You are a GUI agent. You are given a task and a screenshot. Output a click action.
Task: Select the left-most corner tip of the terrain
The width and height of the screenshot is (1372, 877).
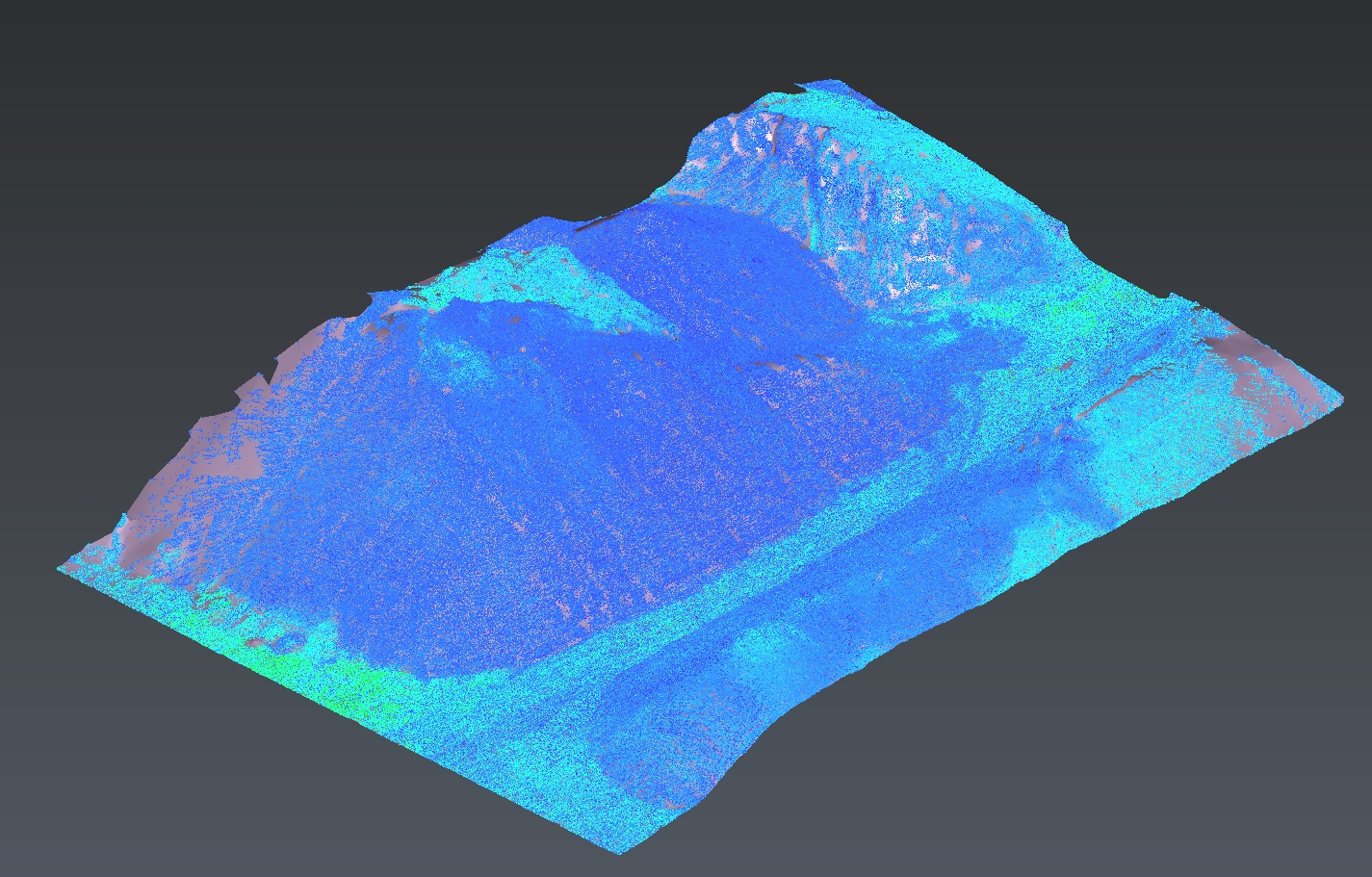pos(62,569)
